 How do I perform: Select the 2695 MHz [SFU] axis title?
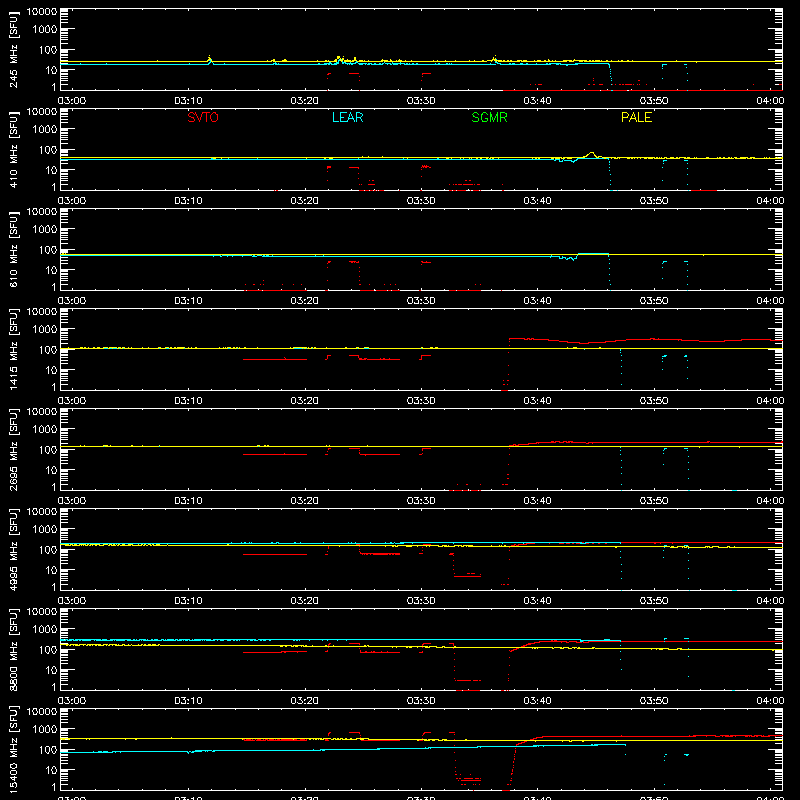(x=14, y=449)
